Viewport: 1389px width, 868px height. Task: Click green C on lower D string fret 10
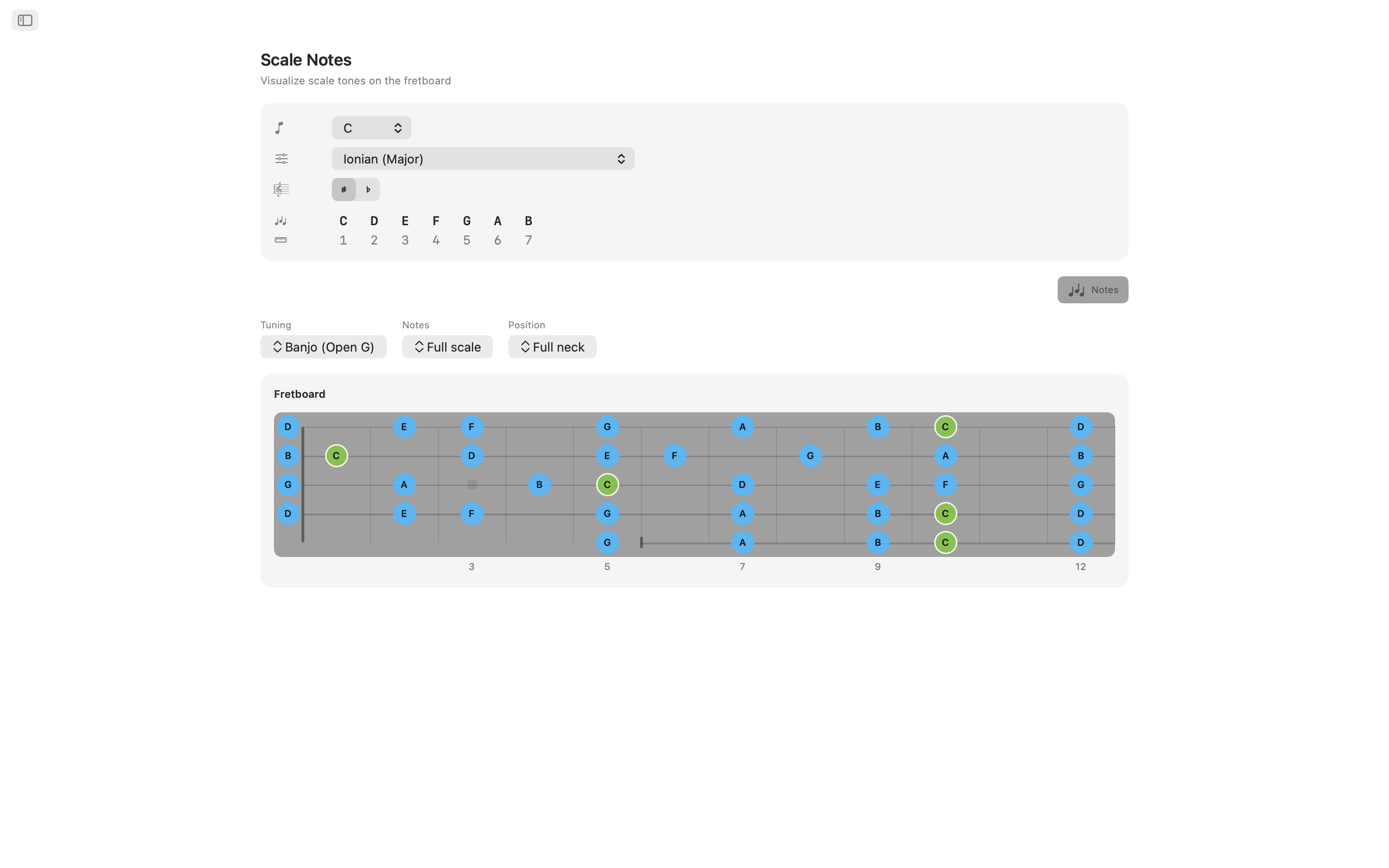pos(945,513)
